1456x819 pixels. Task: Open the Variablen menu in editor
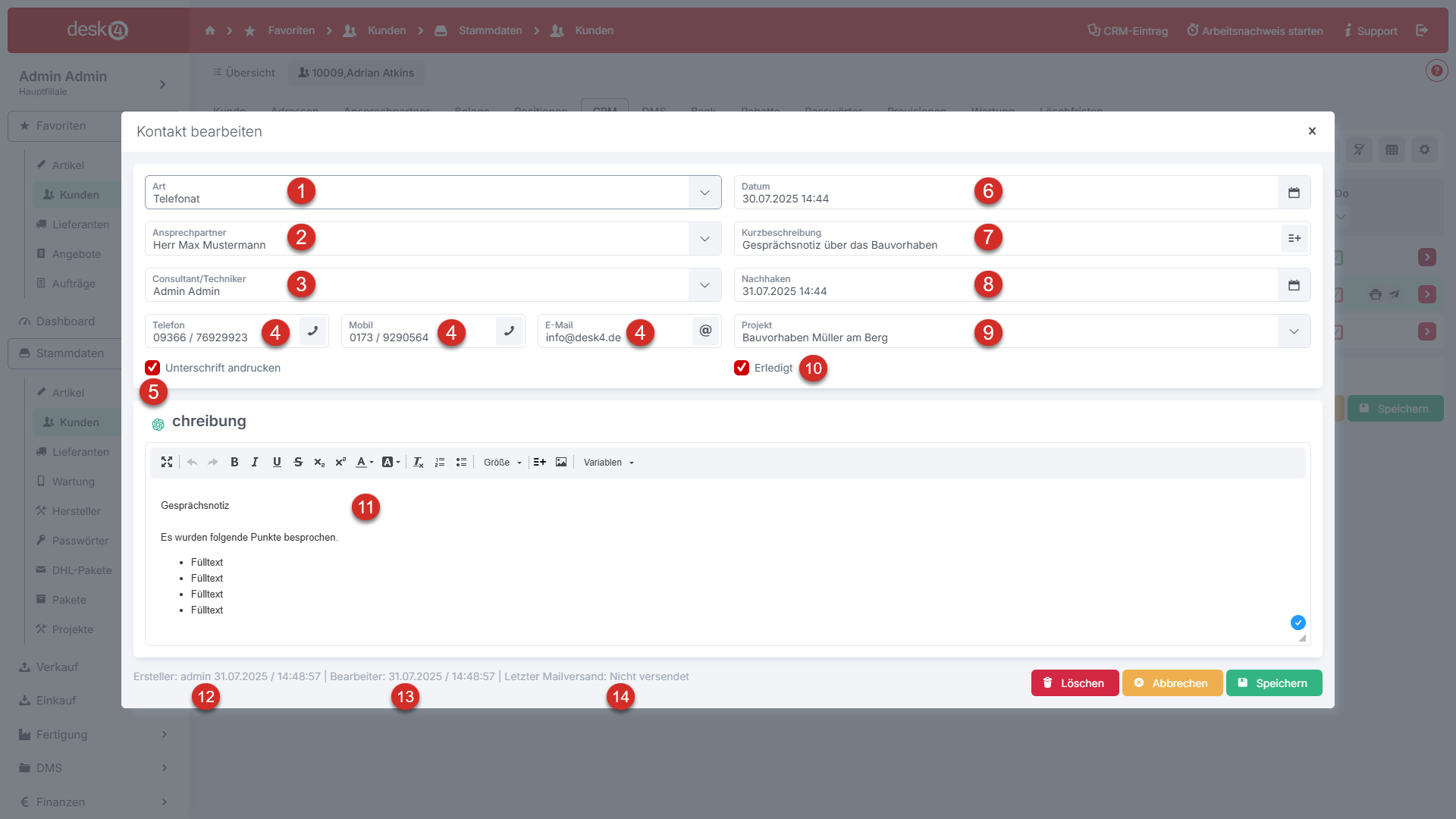(608, 462)
